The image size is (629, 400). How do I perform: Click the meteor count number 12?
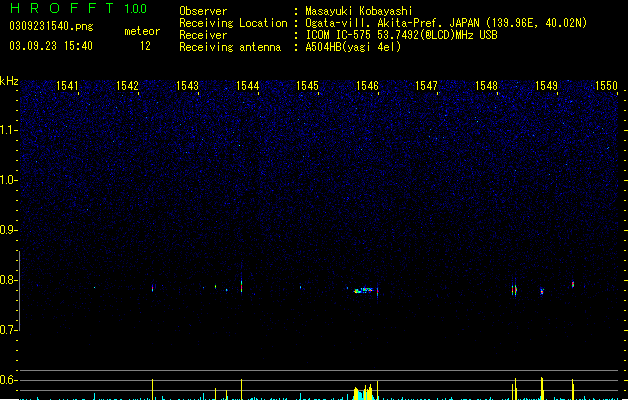(145, 46)
